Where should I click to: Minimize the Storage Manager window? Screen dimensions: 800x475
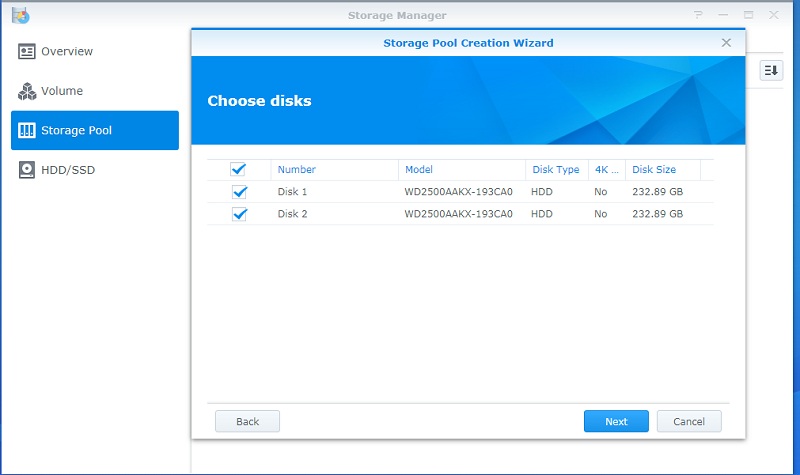click(723, 15)
